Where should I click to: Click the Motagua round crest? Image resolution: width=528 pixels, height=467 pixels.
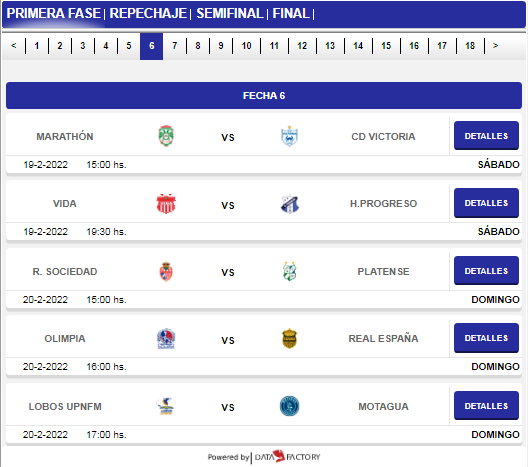pos(289,406)
